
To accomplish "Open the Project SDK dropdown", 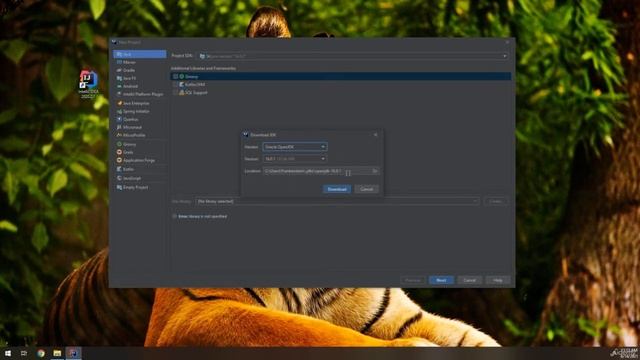I will [x=353, y=56].
